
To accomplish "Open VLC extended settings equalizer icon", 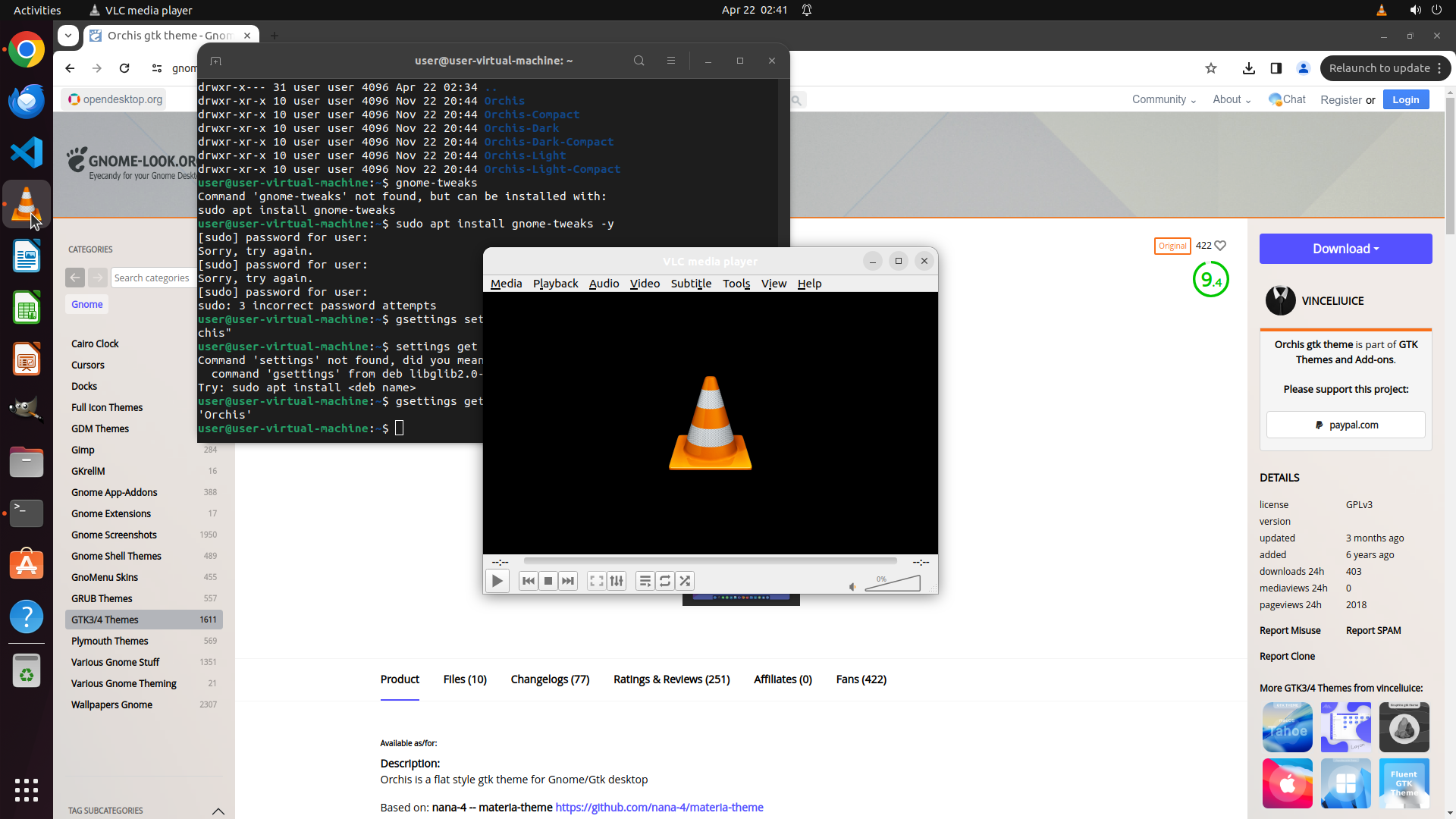I will click(x=617, y=581).
